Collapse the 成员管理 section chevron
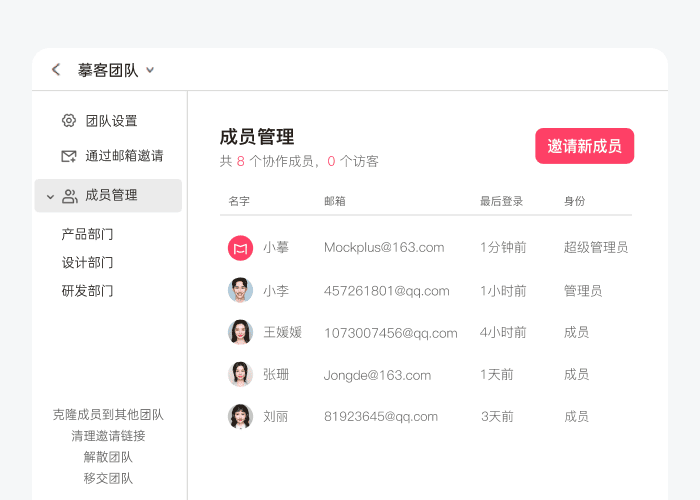 tap(50, 197)
